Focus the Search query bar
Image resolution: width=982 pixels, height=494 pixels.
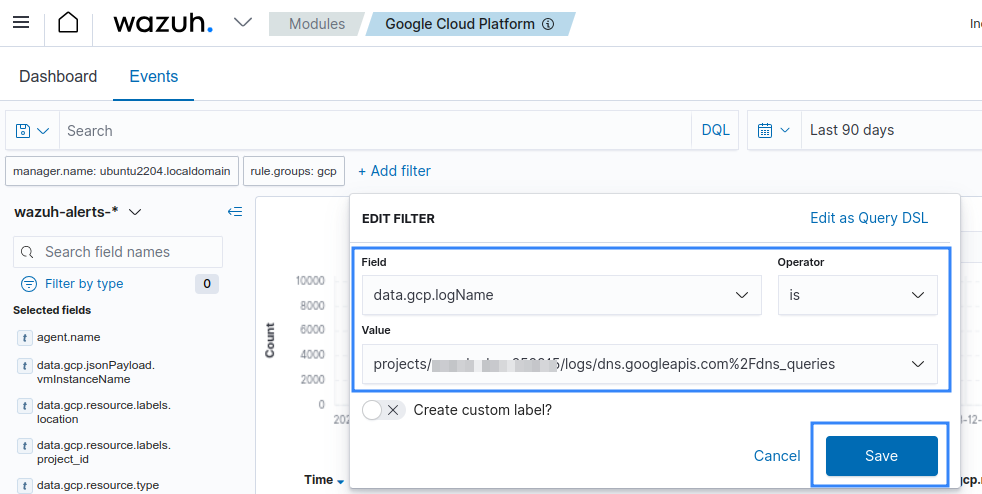pyautogui.click(x=375, y=131)
